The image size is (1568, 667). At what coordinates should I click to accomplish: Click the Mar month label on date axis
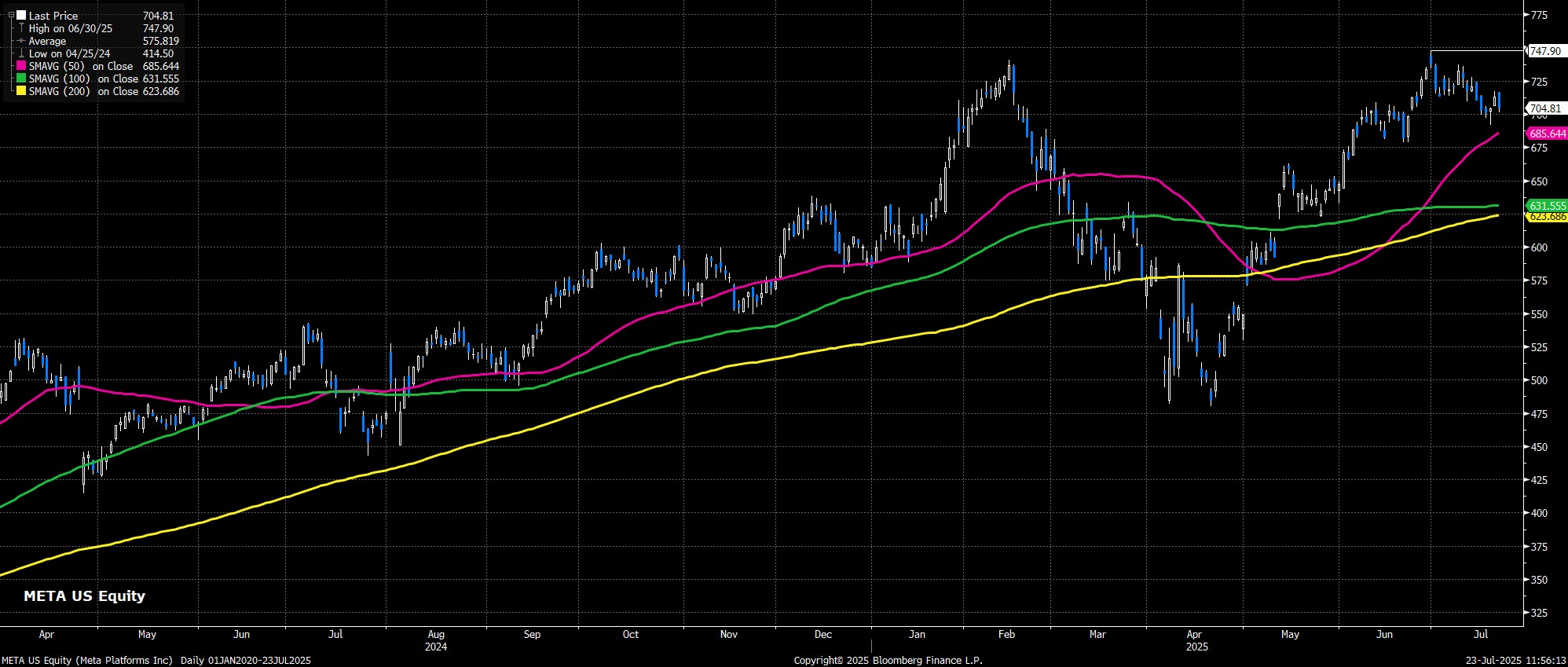pos(1097,634)
